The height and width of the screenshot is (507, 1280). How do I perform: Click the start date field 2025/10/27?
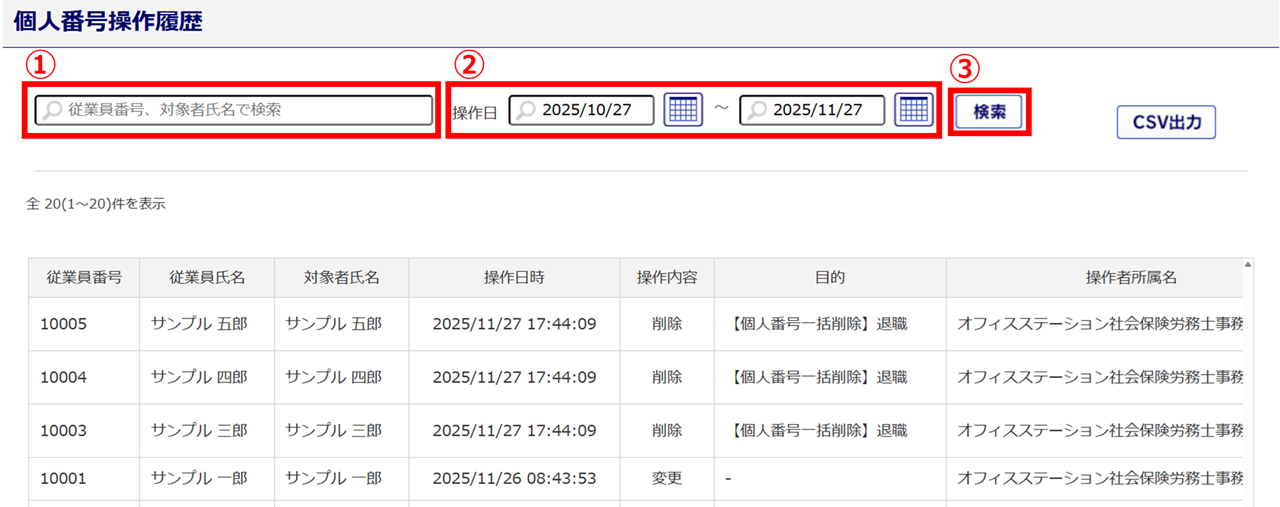pos(582,110)
